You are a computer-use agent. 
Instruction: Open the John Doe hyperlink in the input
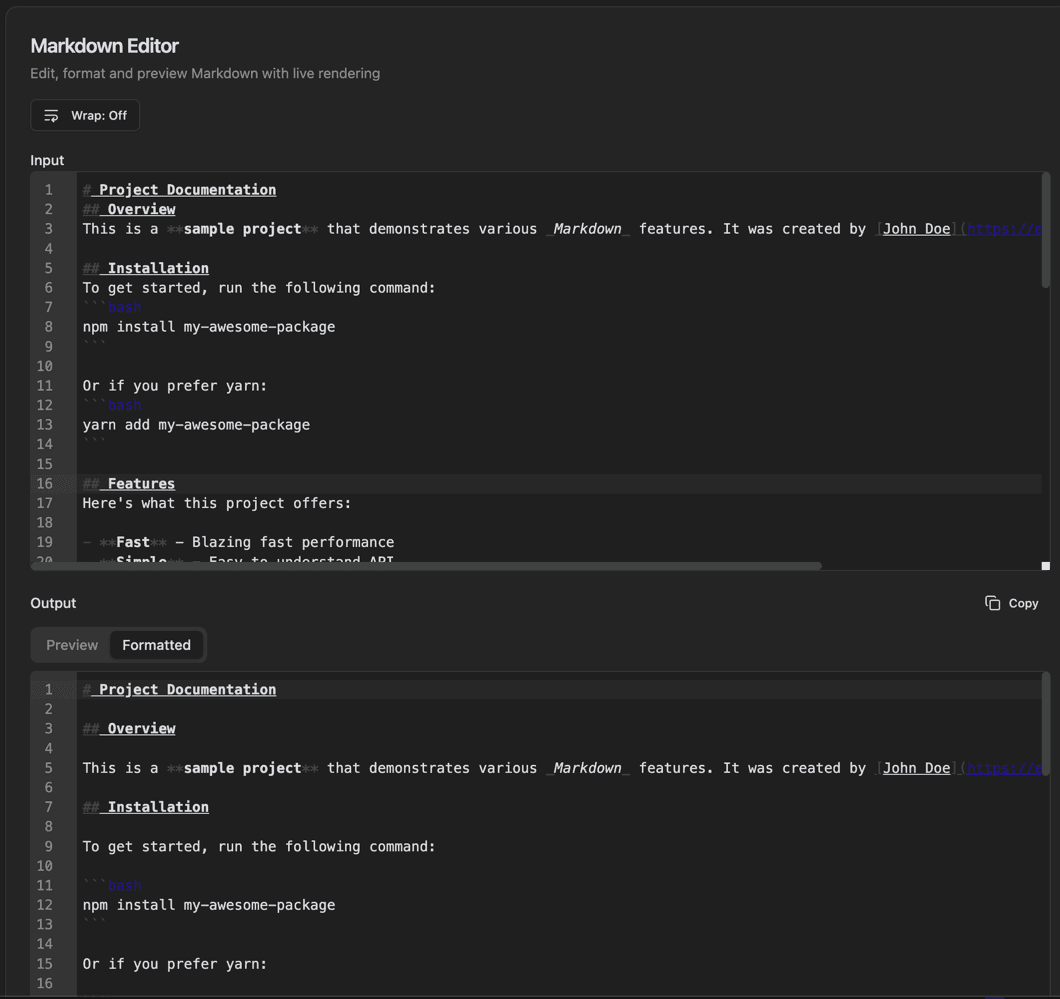(x=915, y=228)
